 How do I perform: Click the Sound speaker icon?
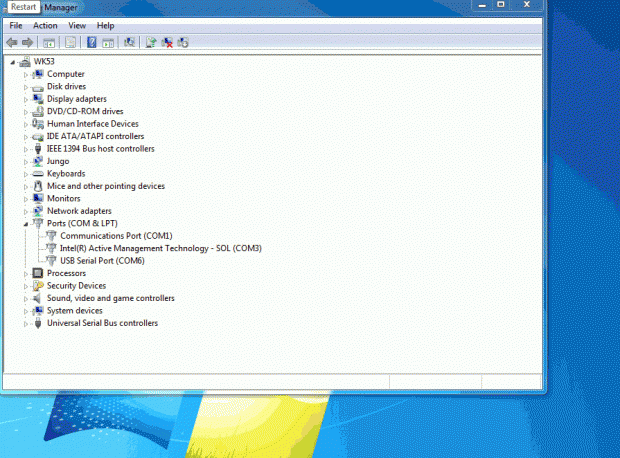point(38,298)
